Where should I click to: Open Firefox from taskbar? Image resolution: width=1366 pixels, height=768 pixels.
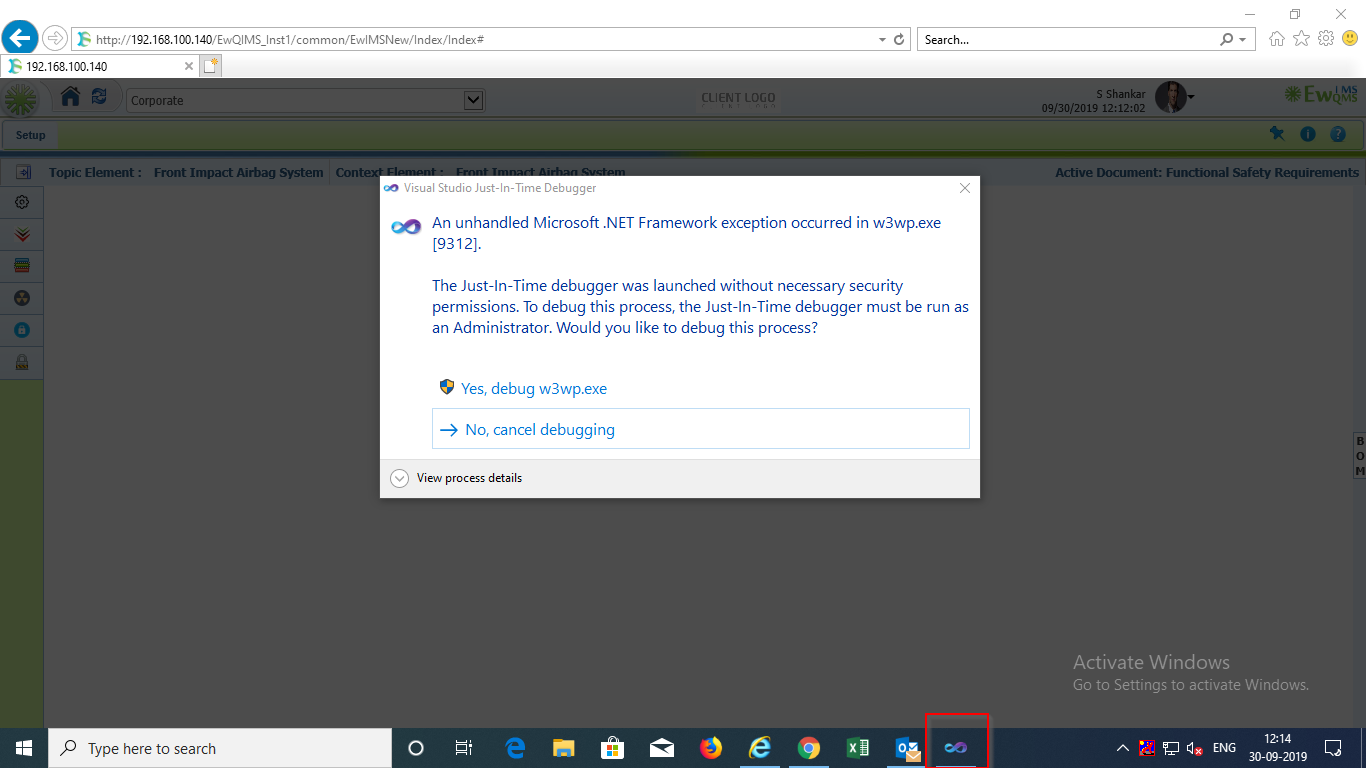(x=711, y=748)
